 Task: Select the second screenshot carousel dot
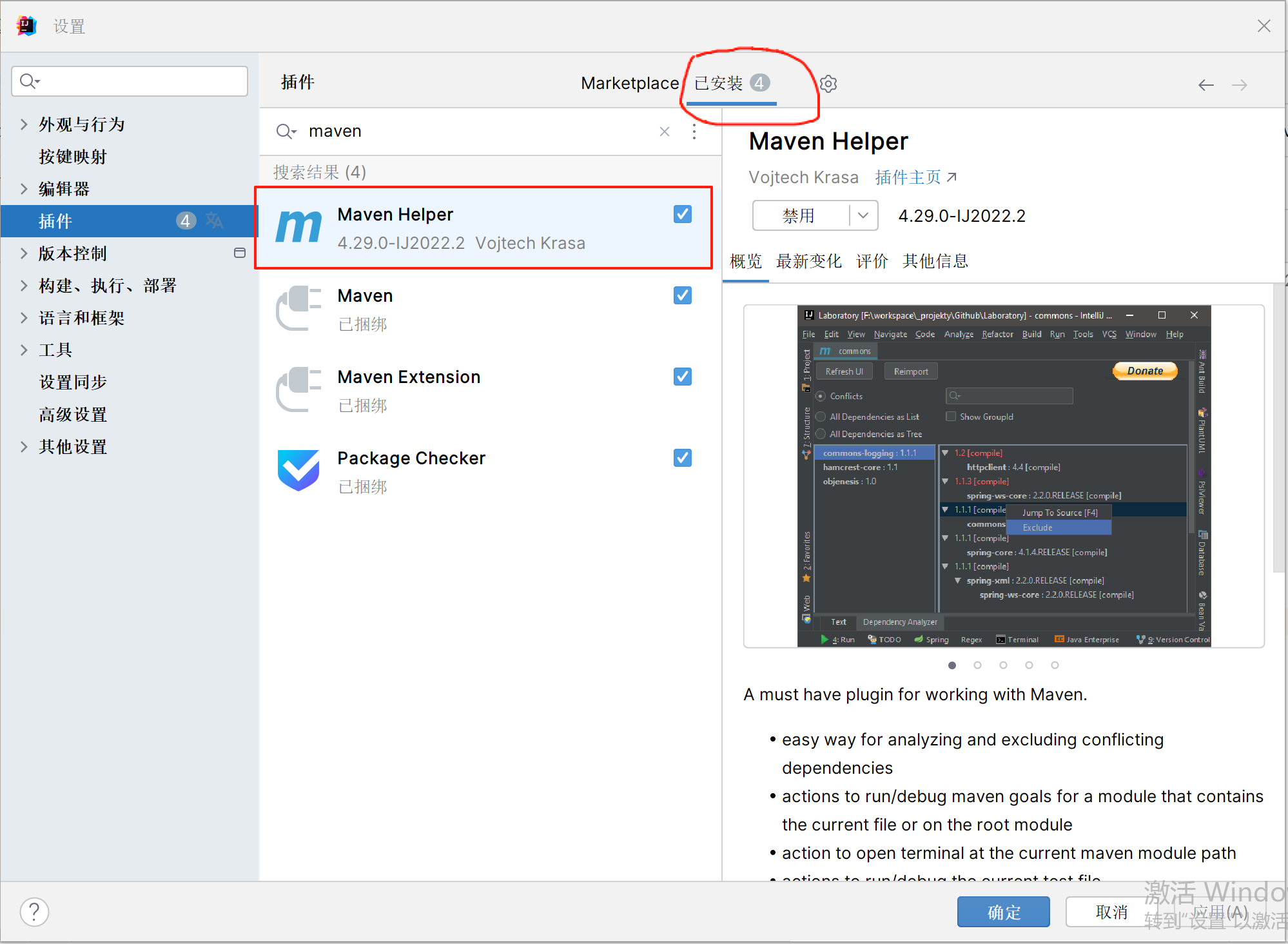click(977, 665)
